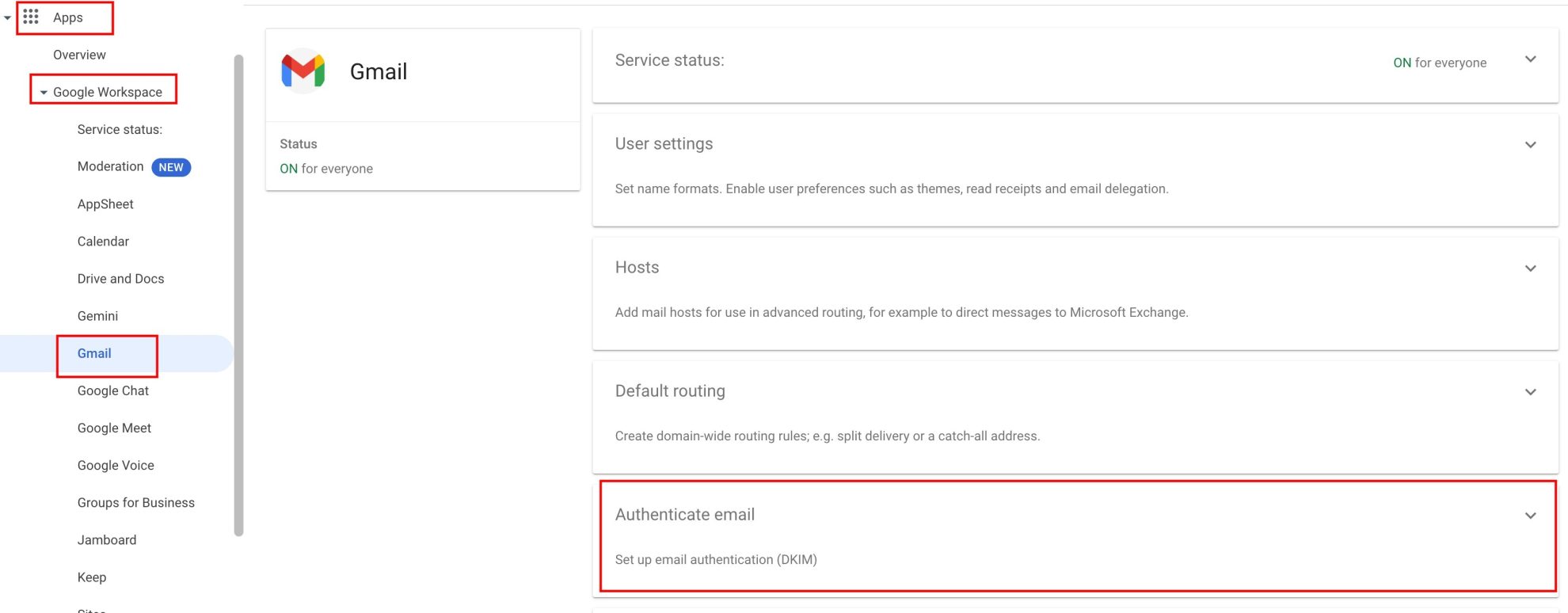Select Gmail in the sidebar
This screenshot has width=1568, height=613.
94,353
